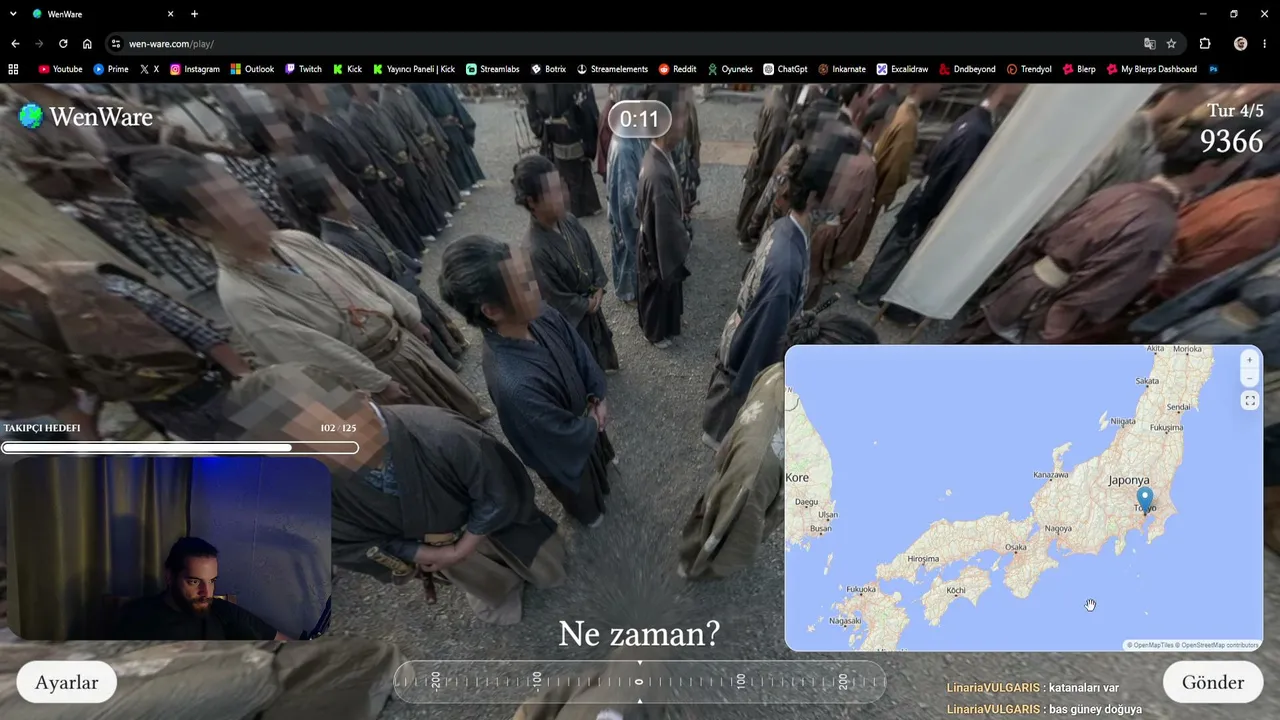
Task: Zoom out on the map
Action: (1249, 377)
